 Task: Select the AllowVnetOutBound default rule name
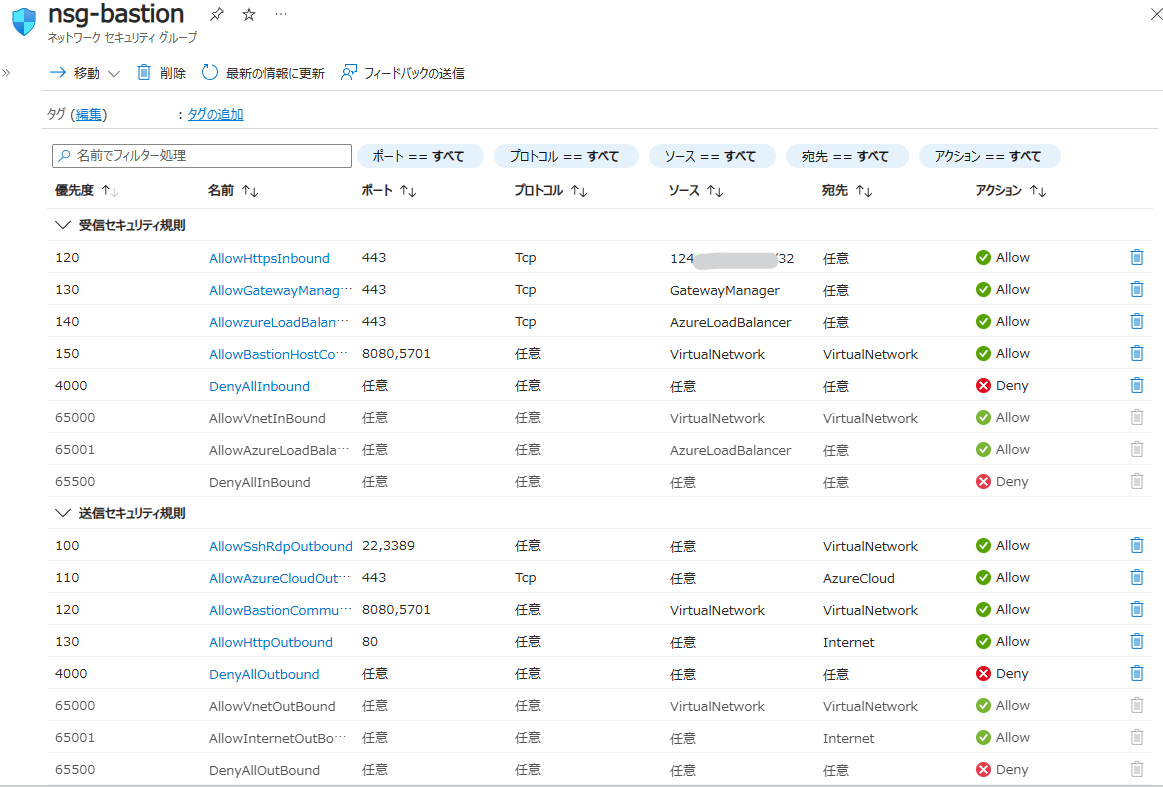[x=272, y=706]
